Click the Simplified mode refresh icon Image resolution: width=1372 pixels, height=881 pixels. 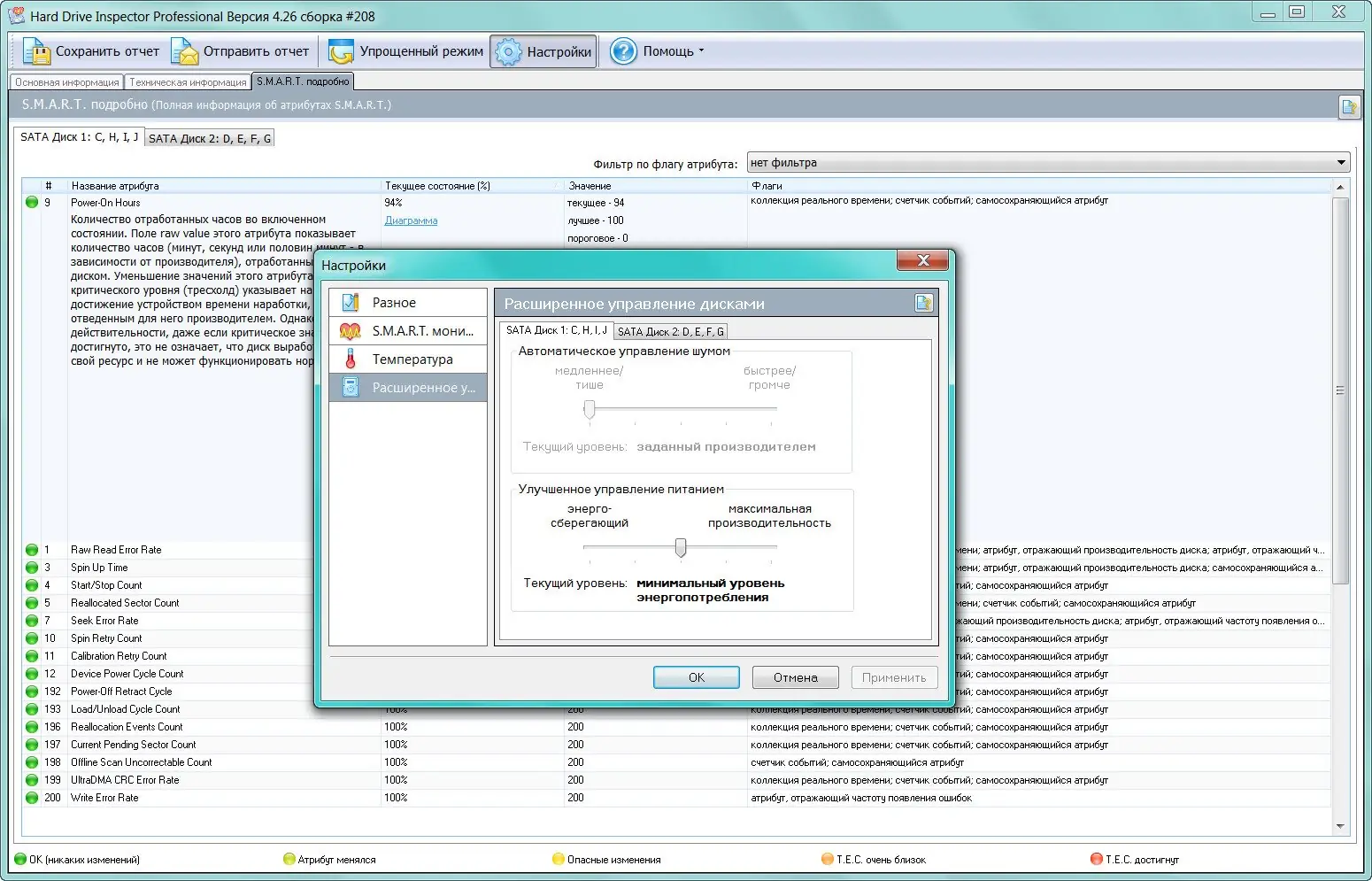[341, 51]
